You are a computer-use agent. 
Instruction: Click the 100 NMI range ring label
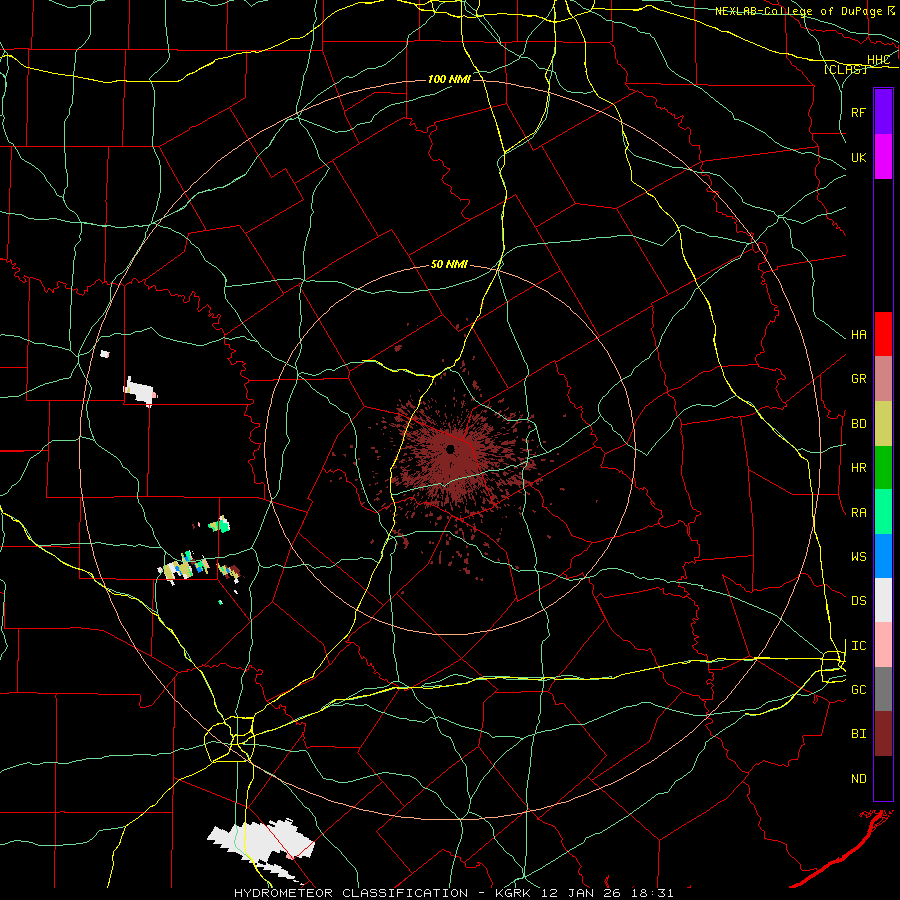tap(449, 79)
